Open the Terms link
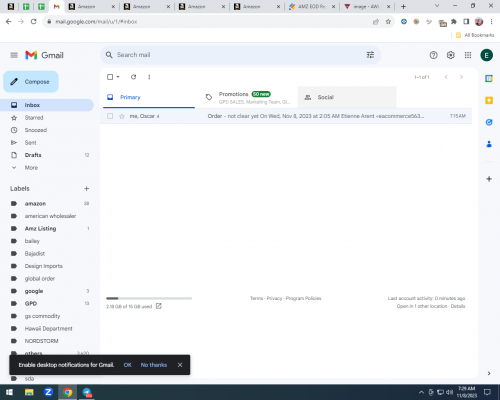 [x=256, y=298]
